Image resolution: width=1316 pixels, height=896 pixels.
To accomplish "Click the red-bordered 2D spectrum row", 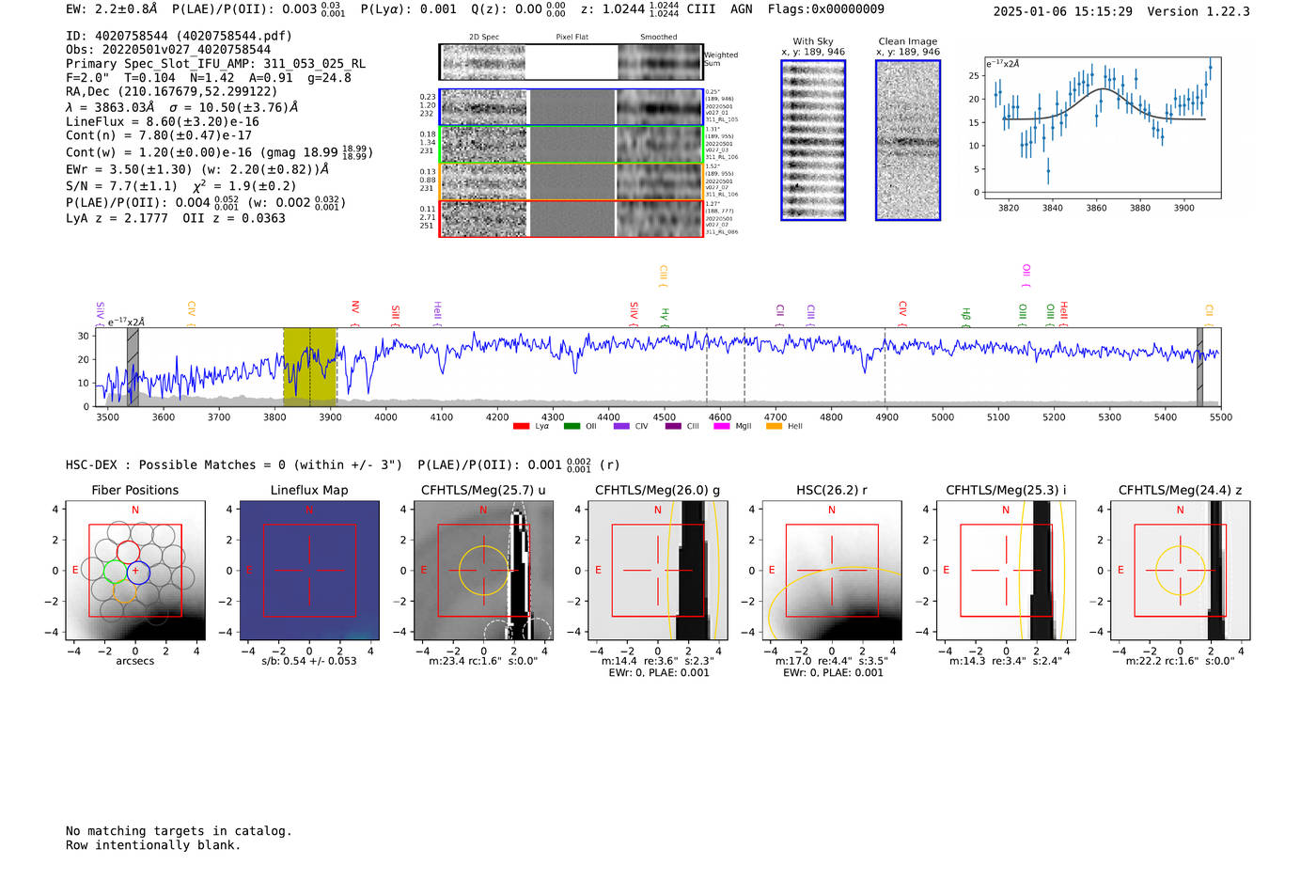I will click(x=572, y=218).
